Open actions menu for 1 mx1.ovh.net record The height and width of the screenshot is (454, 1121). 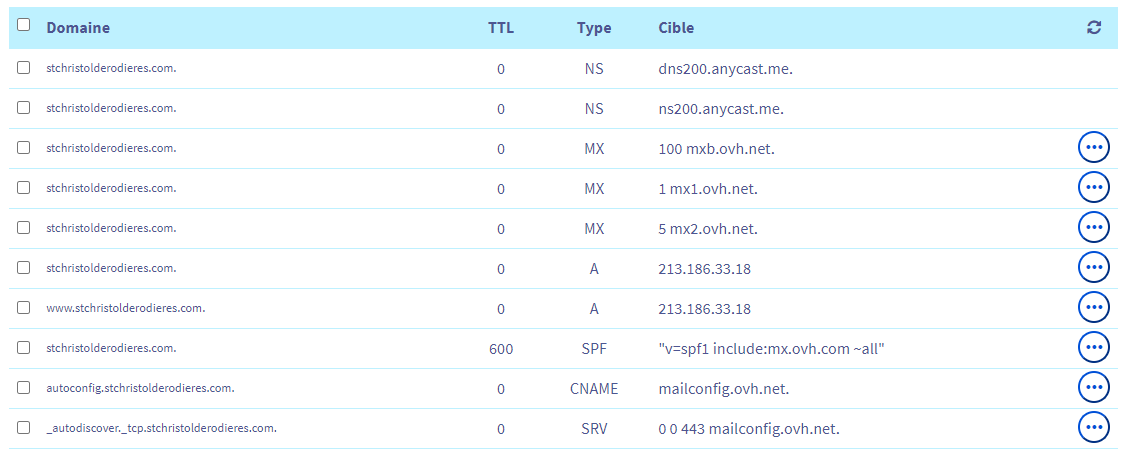pos(1094,188)
